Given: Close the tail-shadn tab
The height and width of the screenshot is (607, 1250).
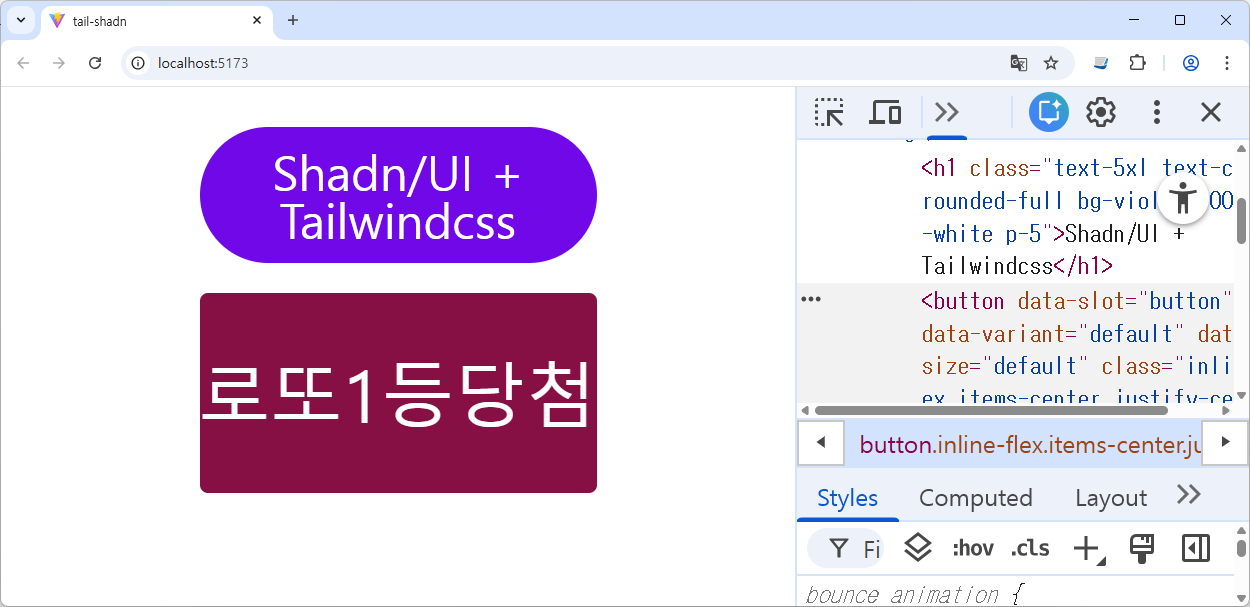Looking at the screenshot, I should point(257,21).
